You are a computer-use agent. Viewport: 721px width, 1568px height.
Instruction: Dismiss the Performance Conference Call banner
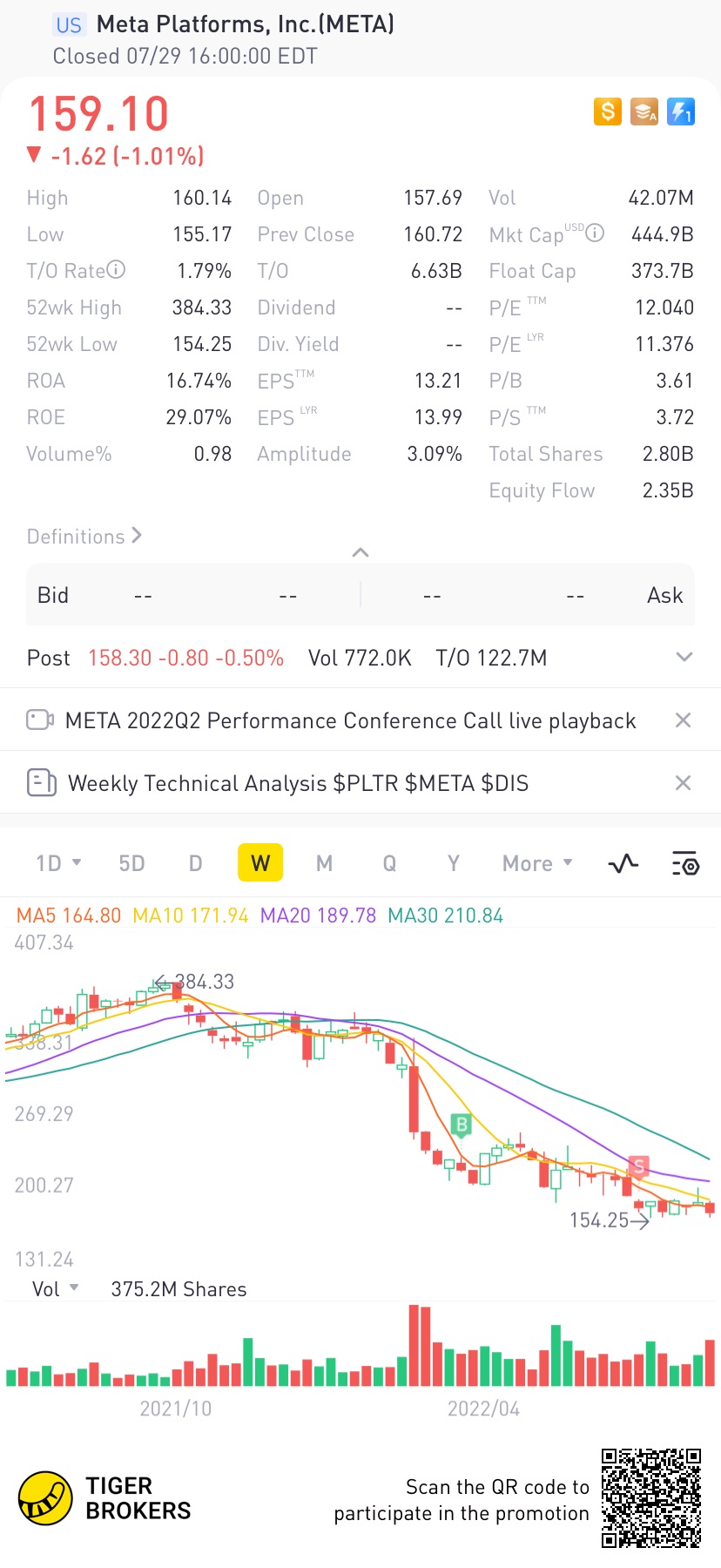point(684,720)
